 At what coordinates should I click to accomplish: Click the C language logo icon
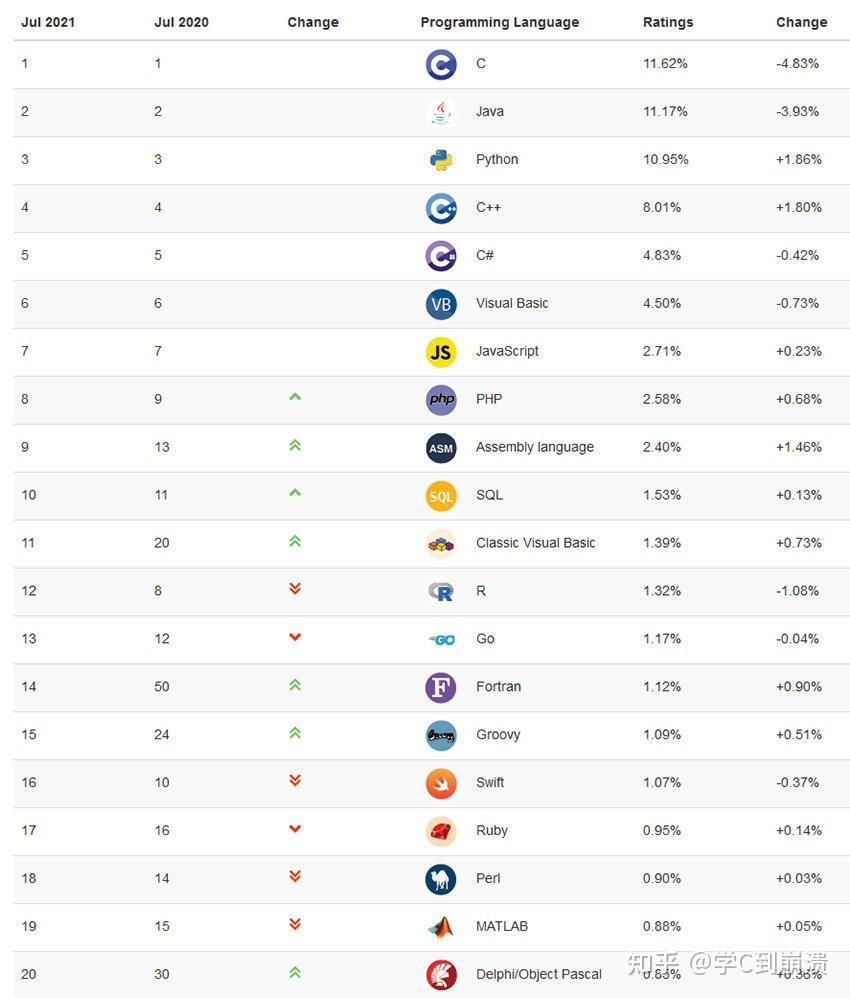point(441,64)
